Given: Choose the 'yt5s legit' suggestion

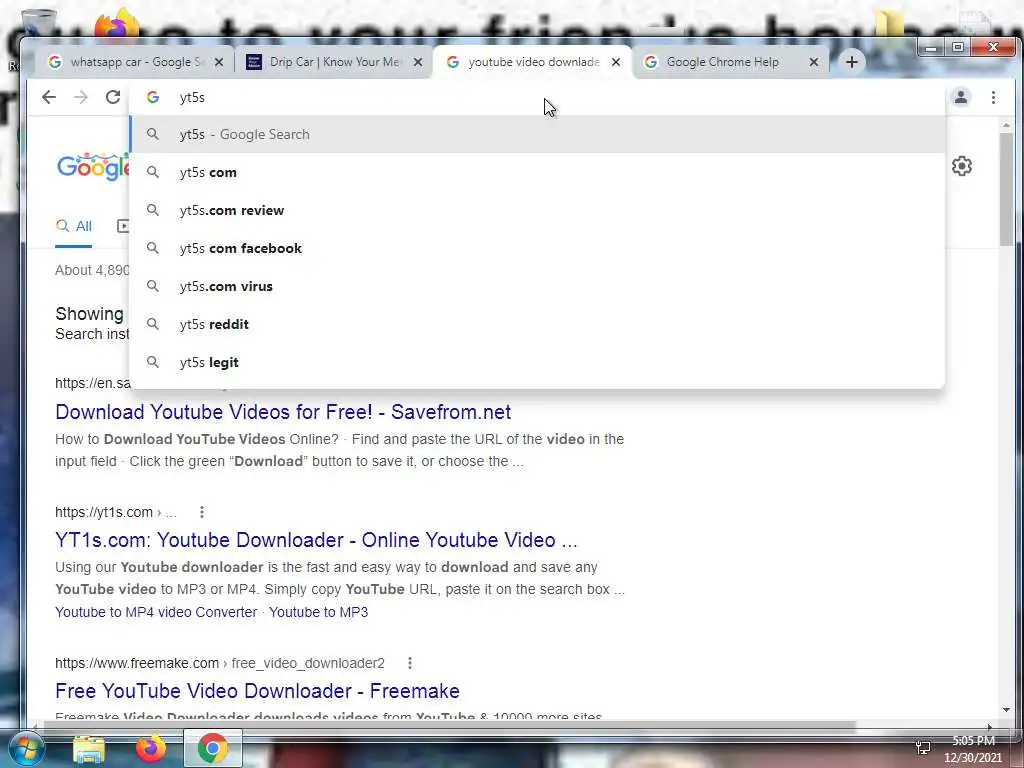Looking at the screenshot, I should click(537, 362).
